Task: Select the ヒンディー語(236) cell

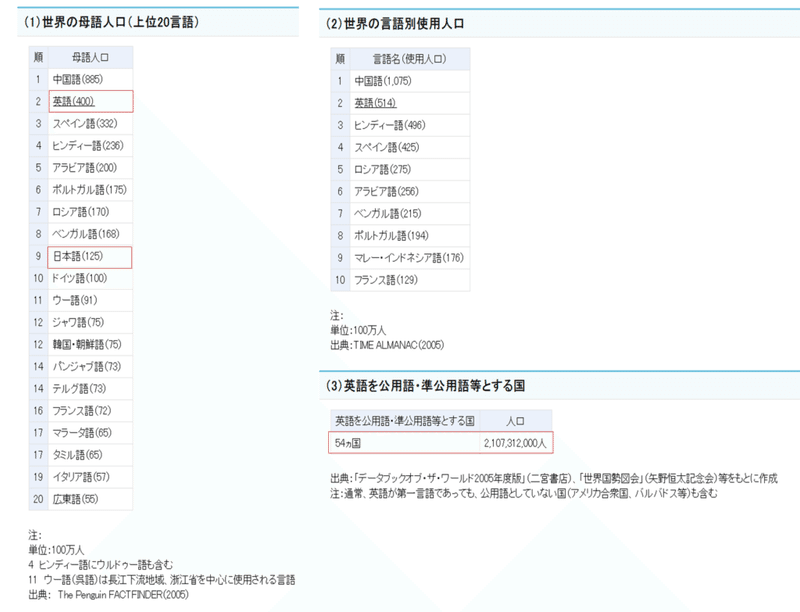Action: pos(90,146)
